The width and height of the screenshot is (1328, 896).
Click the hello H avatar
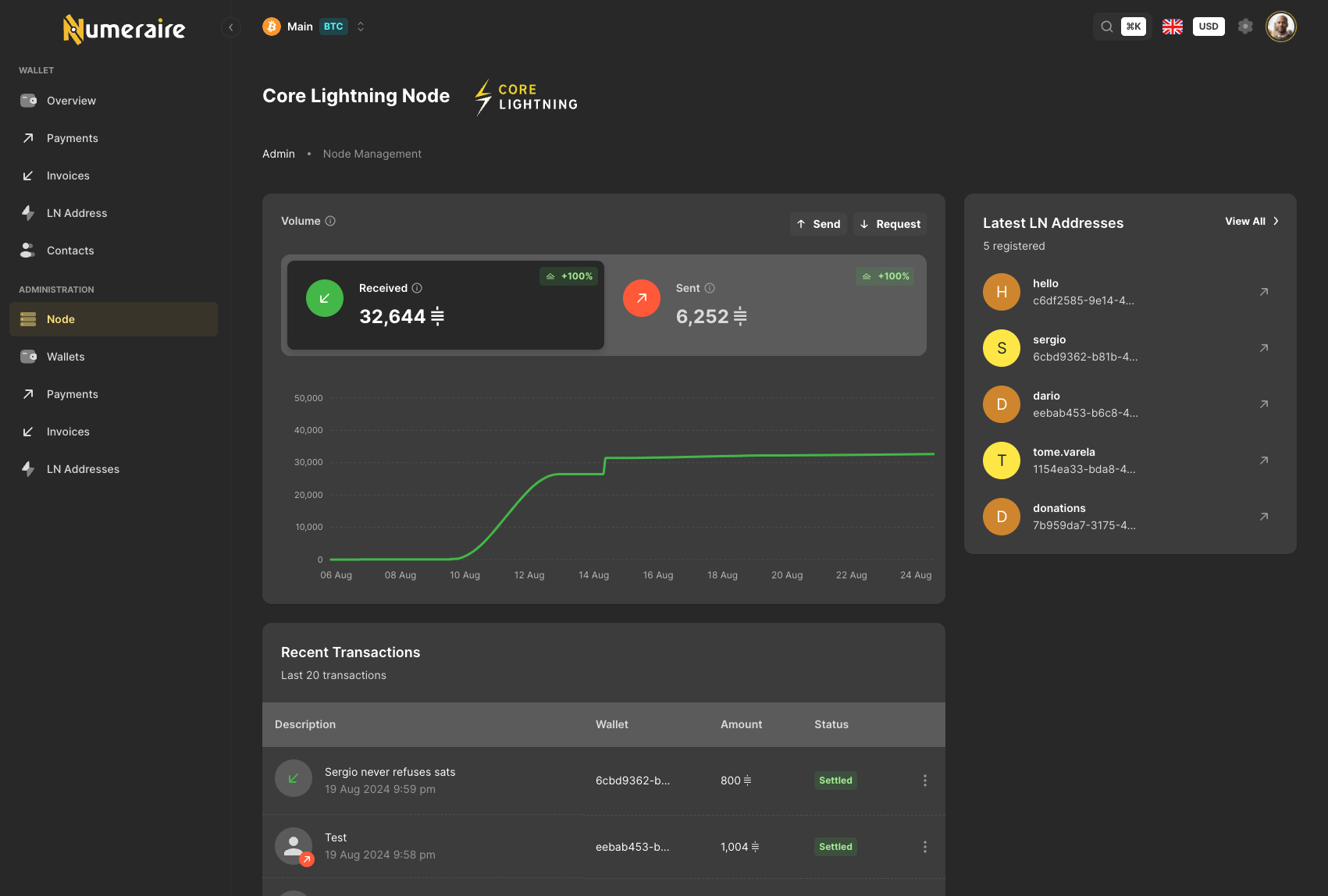[x=1002, y=292]
